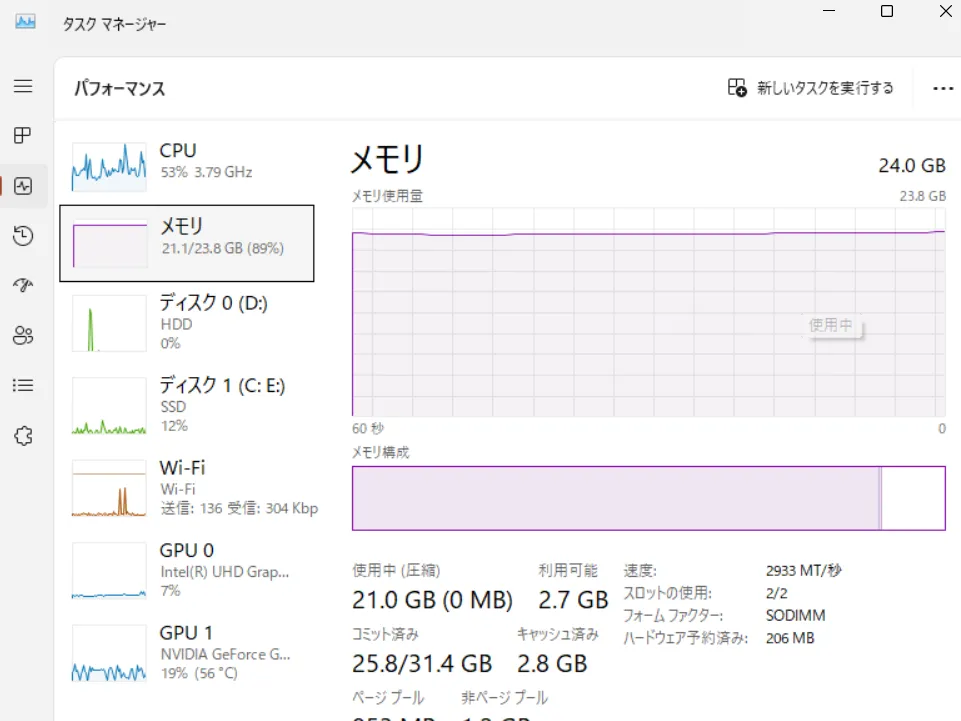
Task: Select the CPU performance item
Action: pos(188,162)
